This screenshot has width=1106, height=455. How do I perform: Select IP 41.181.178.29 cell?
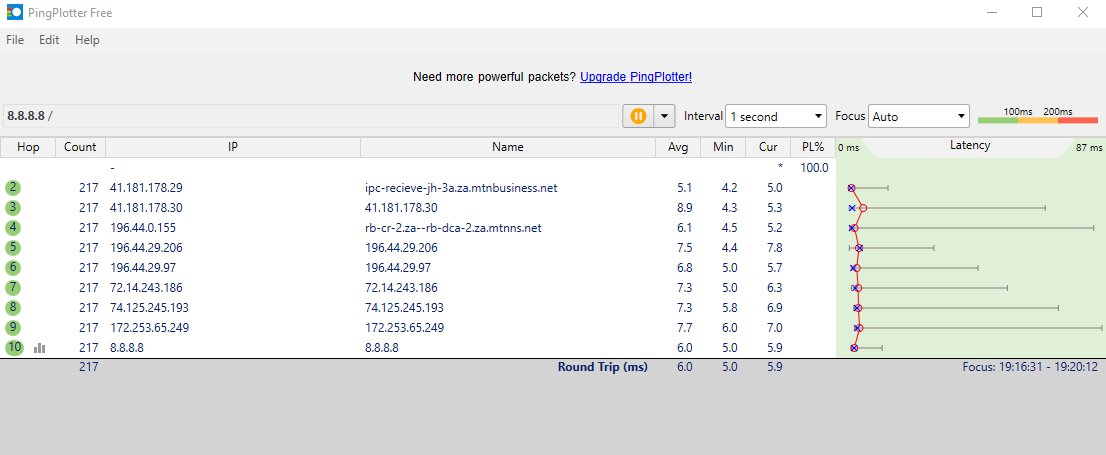pyautogui.click(x=146, y=188)
